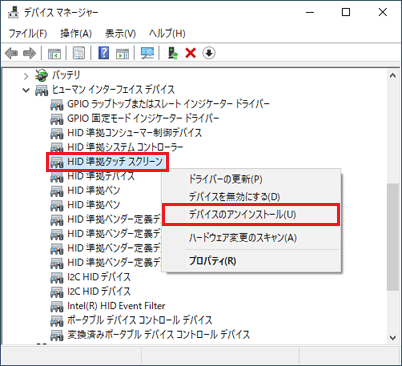Click the vertical scrollbar up arrow

393,76
